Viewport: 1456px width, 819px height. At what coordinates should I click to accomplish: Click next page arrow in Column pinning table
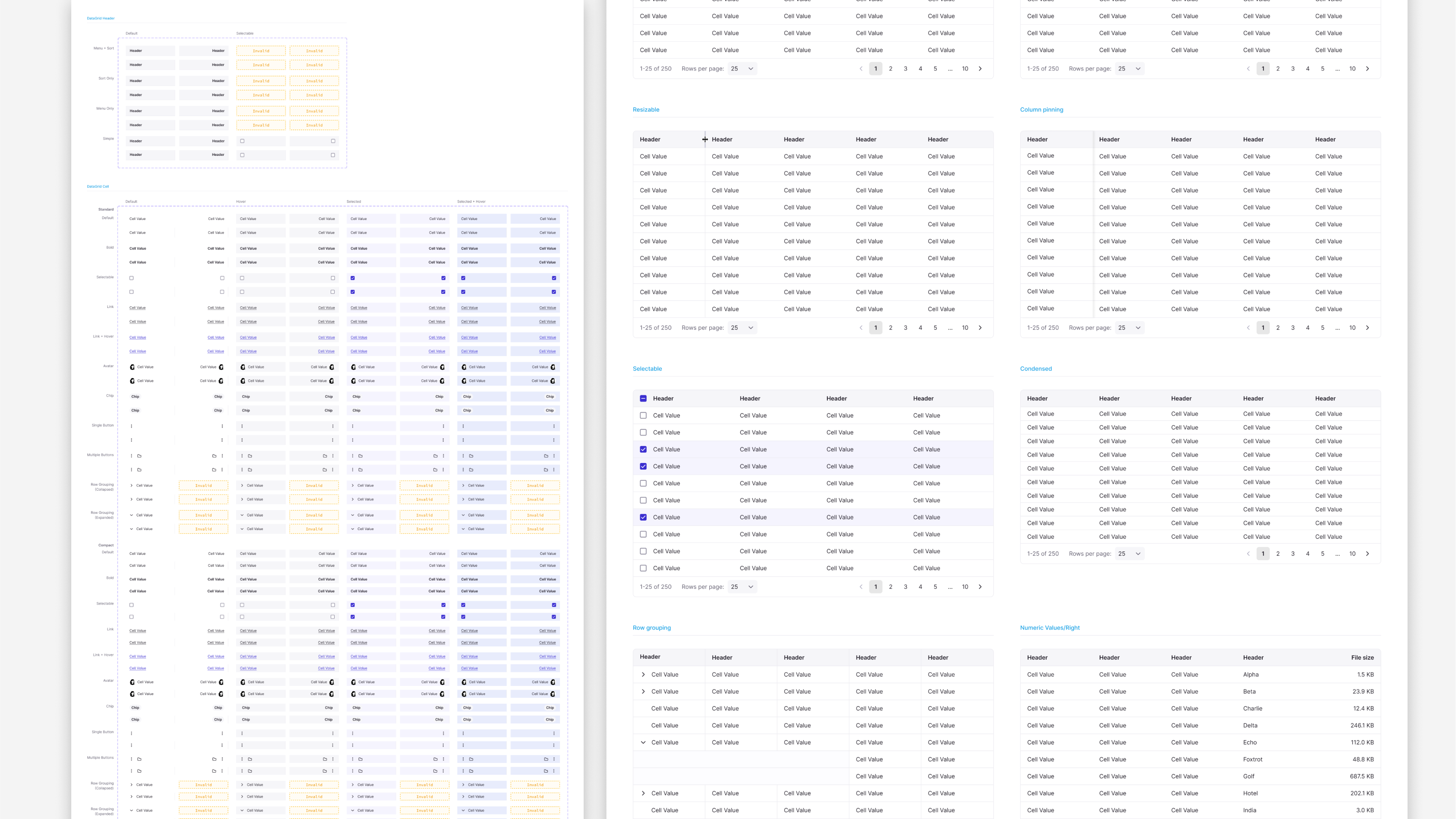click(1367, 328)
